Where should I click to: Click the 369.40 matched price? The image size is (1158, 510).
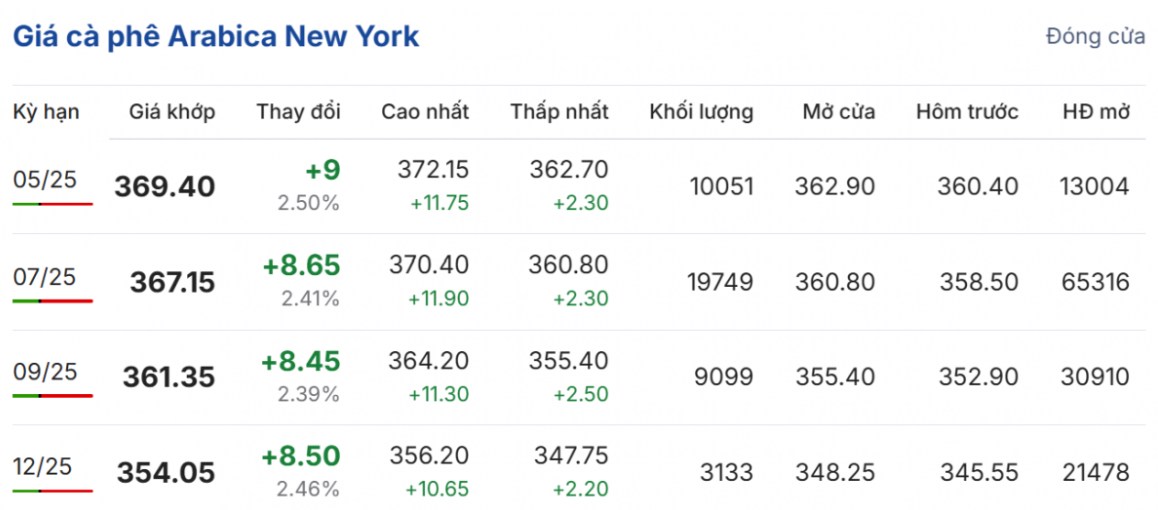[x=165, y=187]
